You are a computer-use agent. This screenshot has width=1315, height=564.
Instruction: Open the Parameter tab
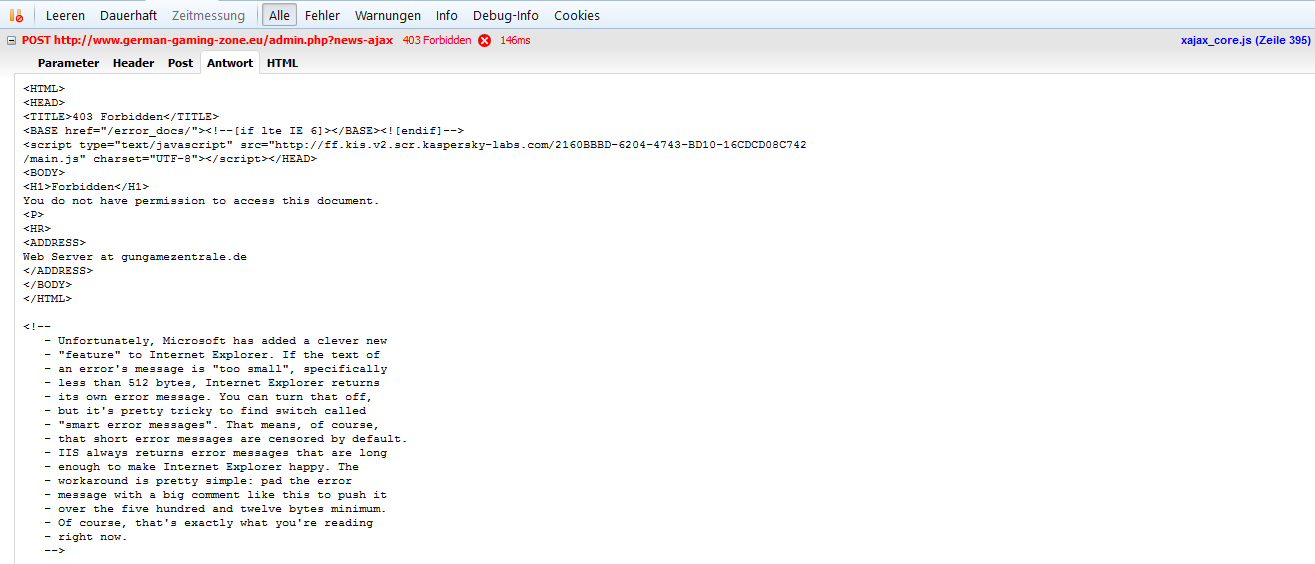click(x=69, y=63)
